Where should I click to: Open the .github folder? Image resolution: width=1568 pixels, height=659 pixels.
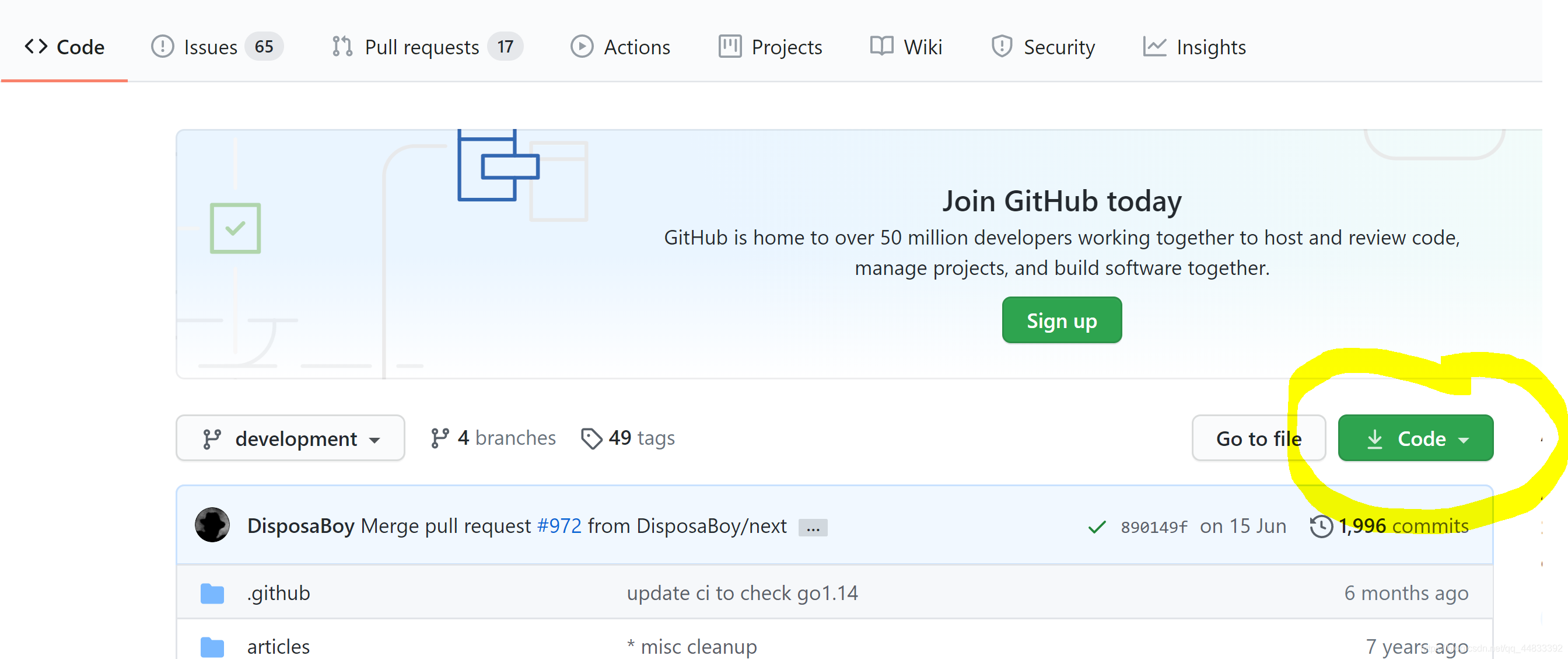point(279,592)
